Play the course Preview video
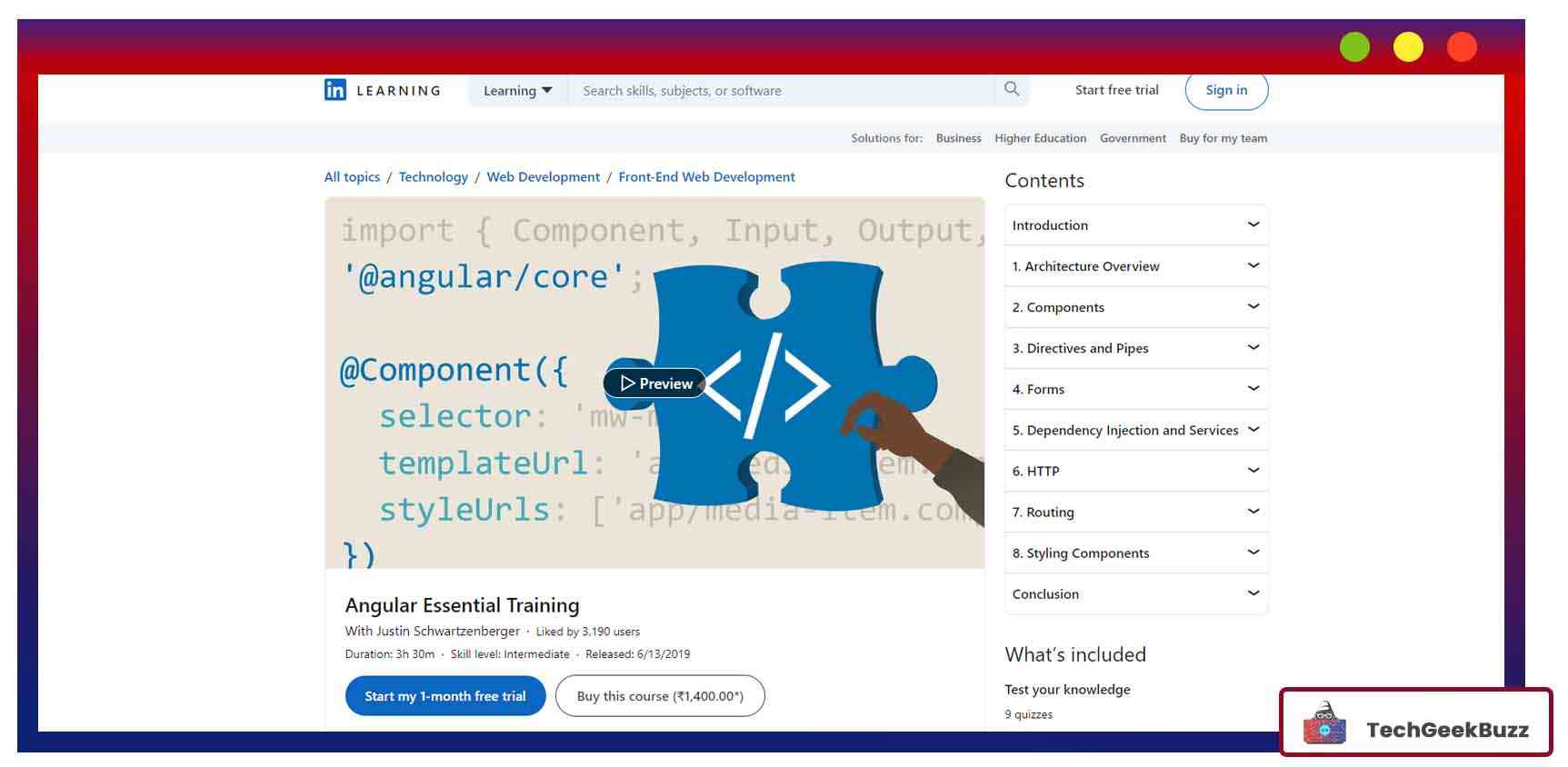Screen dimensions: 1568x767 pos(654,383)
